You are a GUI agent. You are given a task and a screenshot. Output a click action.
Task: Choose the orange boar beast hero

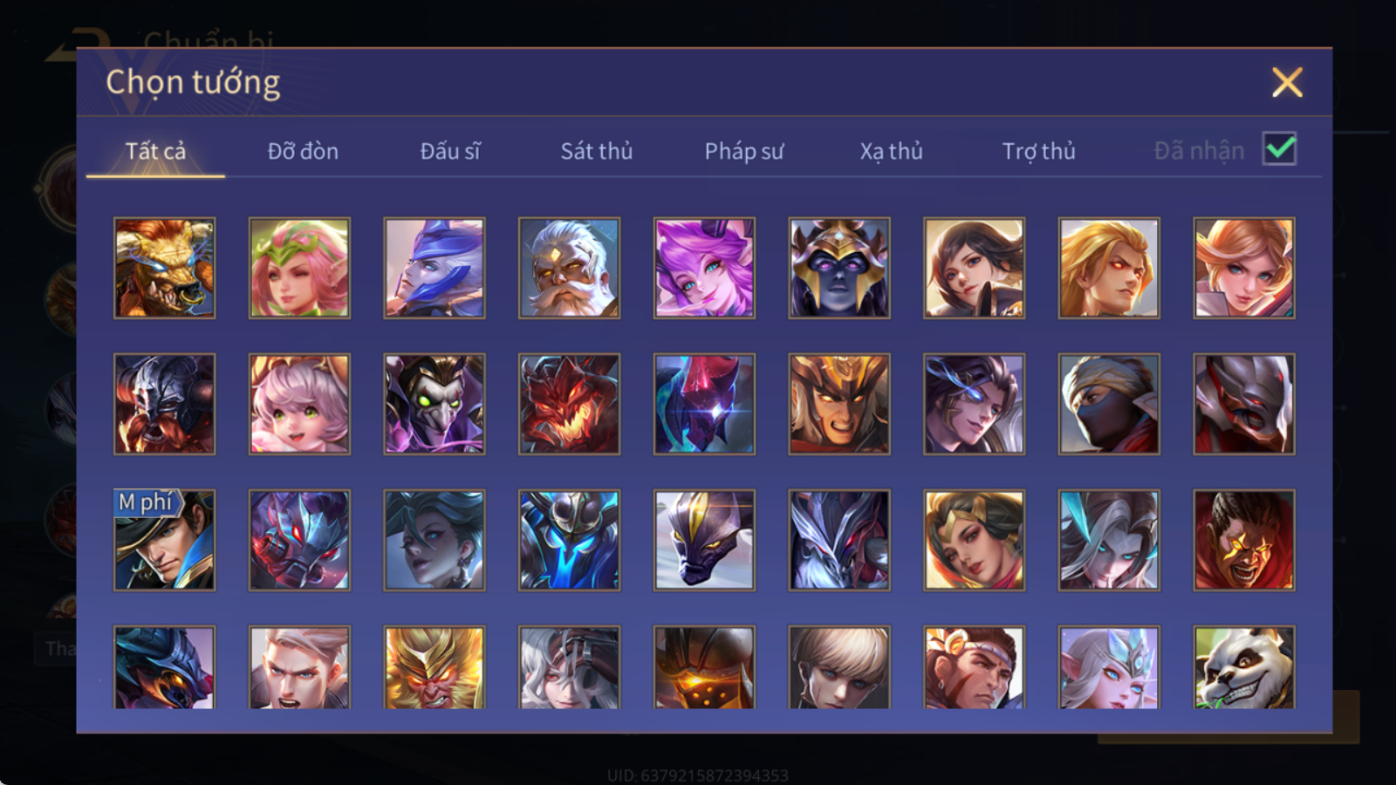[164, 268]
